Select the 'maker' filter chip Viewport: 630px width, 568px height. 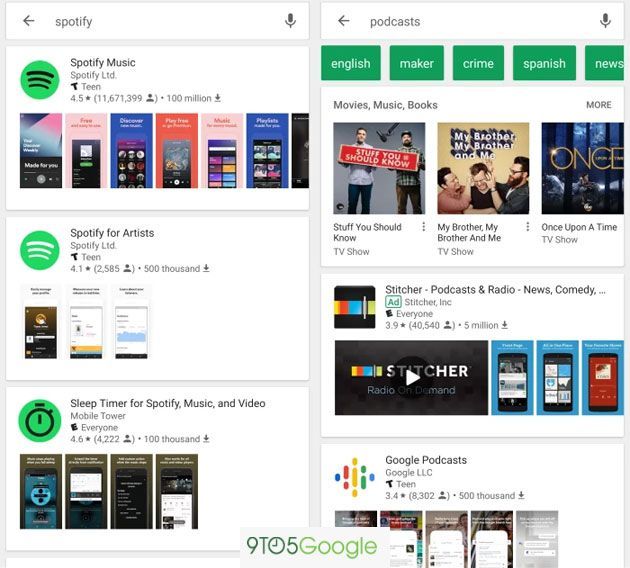click(x=416, y=63)
